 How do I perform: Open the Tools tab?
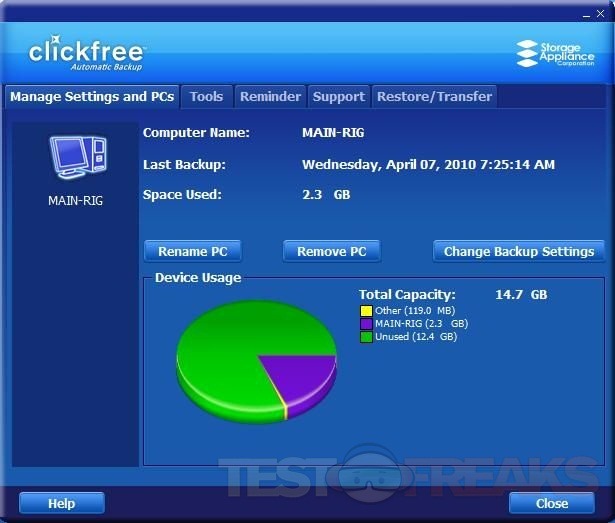(207, 97)
